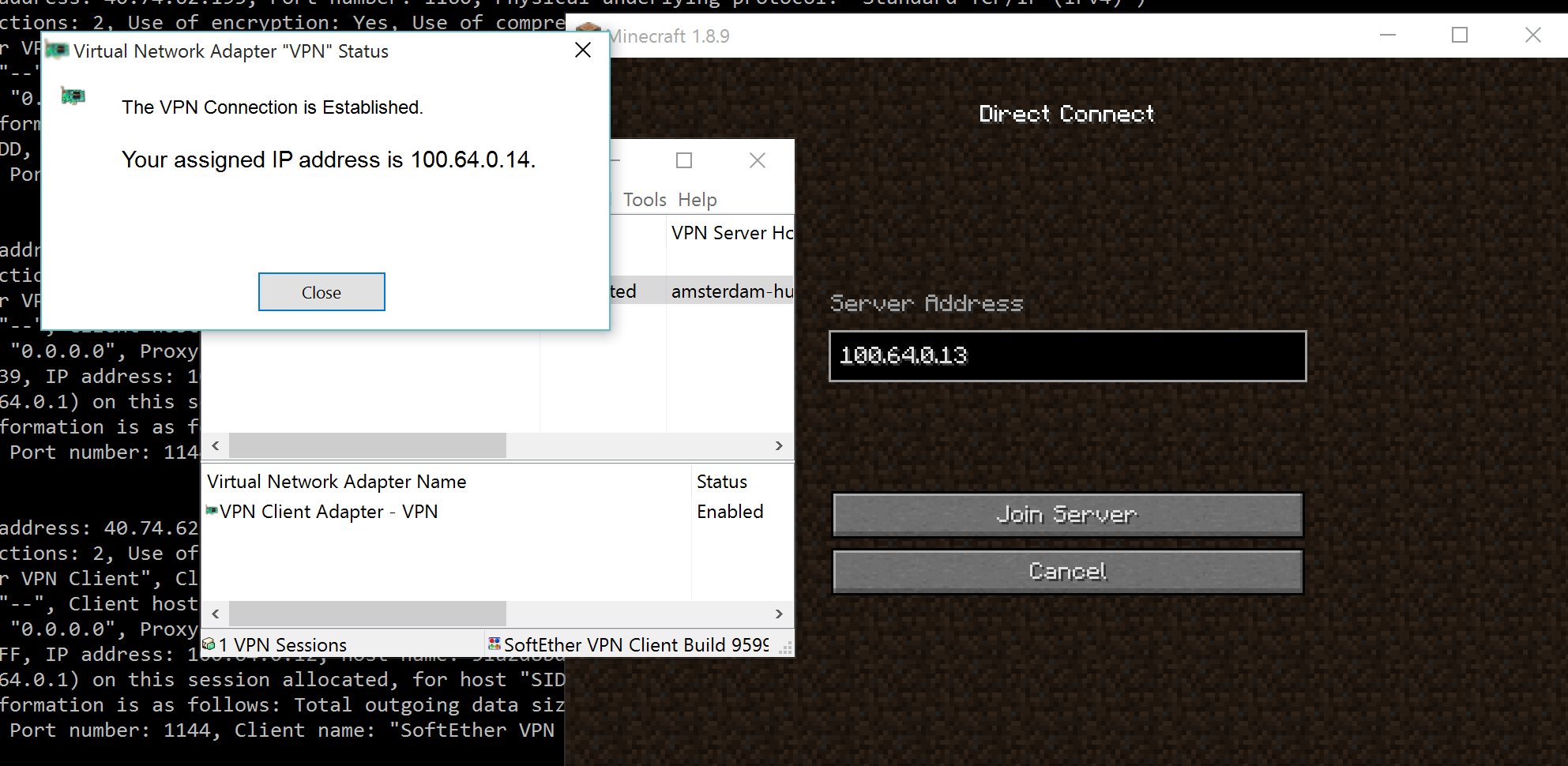Focus the Server Address input field
1568x766 pixels.
pyautogui.click(x=1067, y=356)
